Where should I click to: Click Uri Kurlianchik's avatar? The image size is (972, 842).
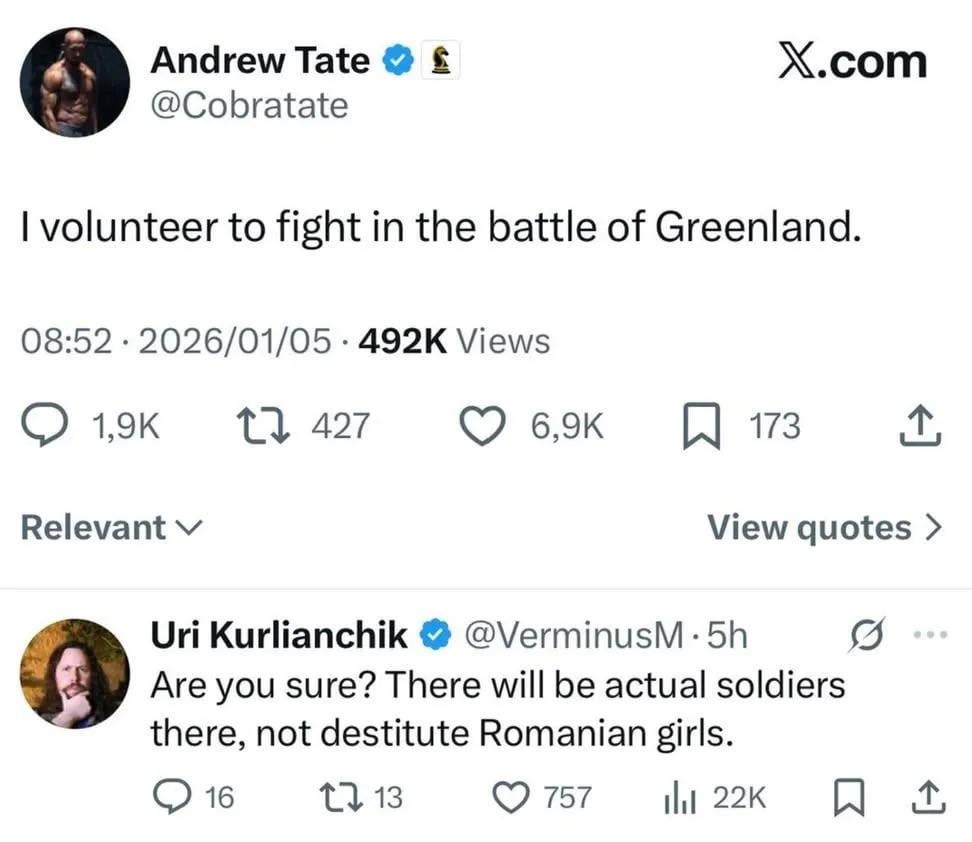[x=74, y=673]
